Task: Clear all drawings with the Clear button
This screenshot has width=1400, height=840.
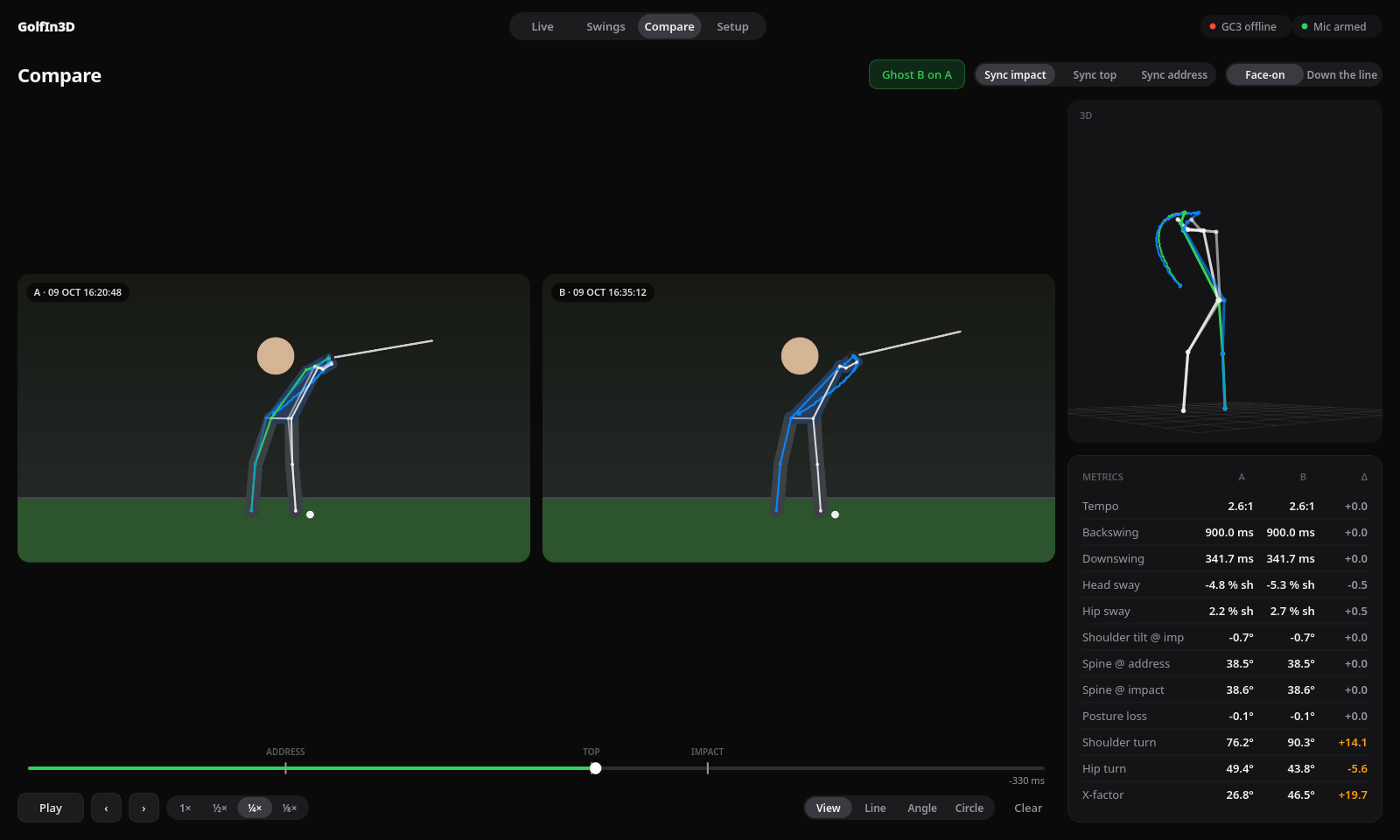Action: [x=1028, y=808]
